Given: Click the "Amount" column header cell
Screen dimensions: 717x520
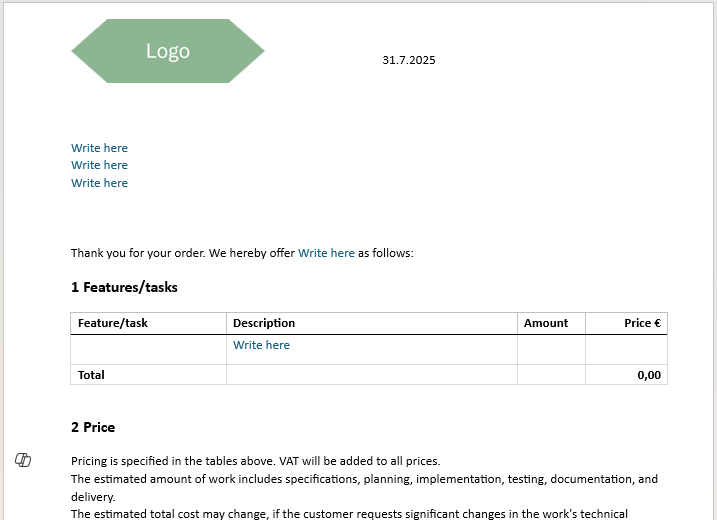Looking at the screenshot, I should [x=546, y=323].
